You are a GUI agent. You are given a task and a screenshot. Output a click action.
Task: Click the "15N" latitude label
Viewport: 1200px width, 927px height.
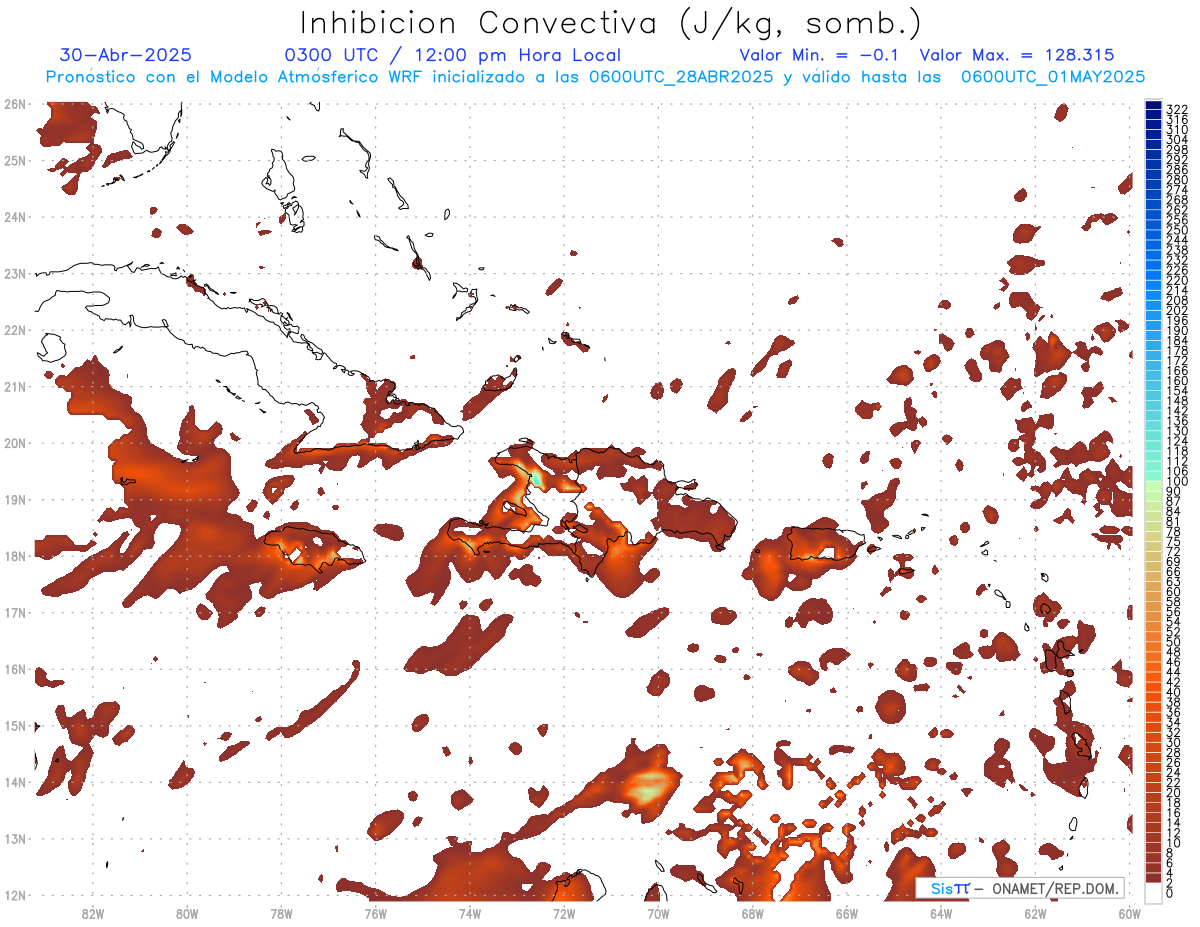point(14,725)
